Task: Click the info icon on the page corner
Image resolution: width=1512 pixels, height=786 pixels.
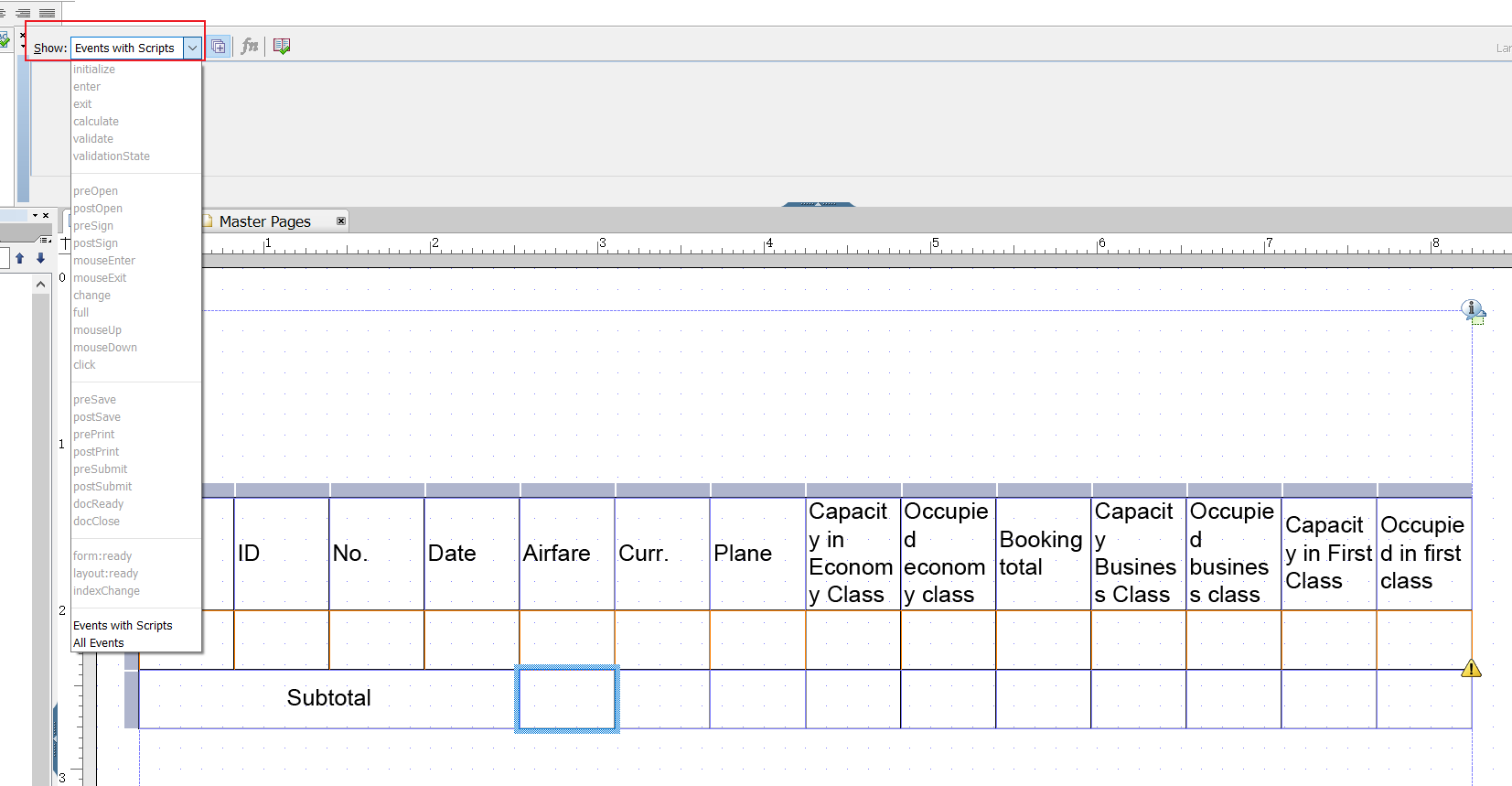Action: 1473,310
